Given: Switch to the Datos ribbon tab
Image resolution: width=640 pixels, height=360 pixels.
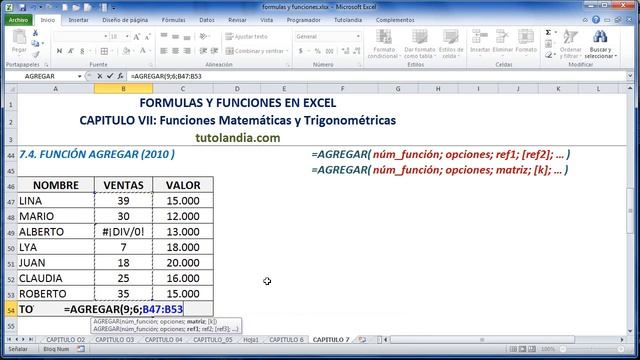Looking at the screenshot, I should click(207, 20).
